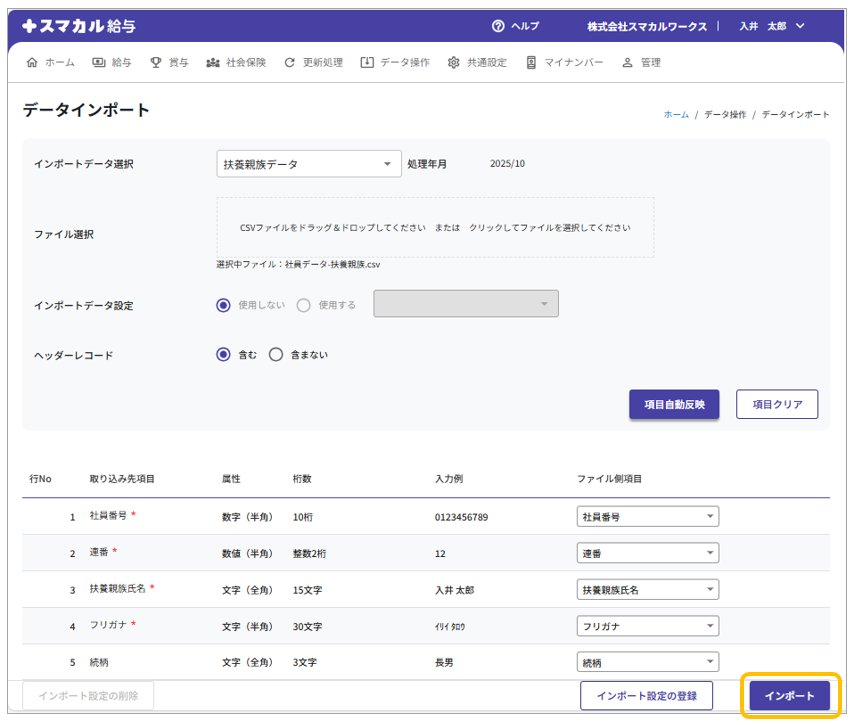Click the 給与 payroll icon
The image size is (856, 725).
[99, 63]
